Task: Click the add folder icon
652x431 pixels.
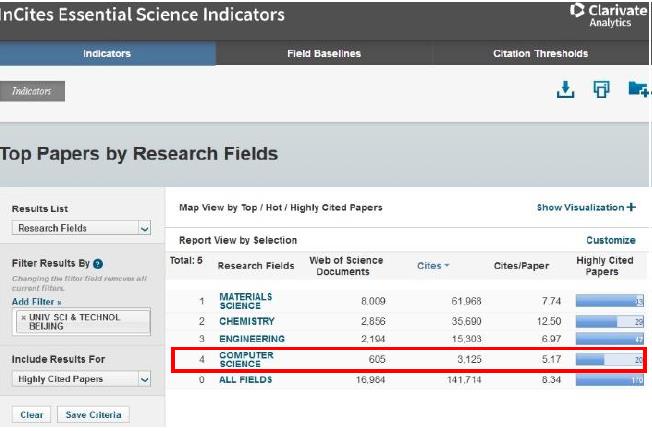Action: point(637,90)
